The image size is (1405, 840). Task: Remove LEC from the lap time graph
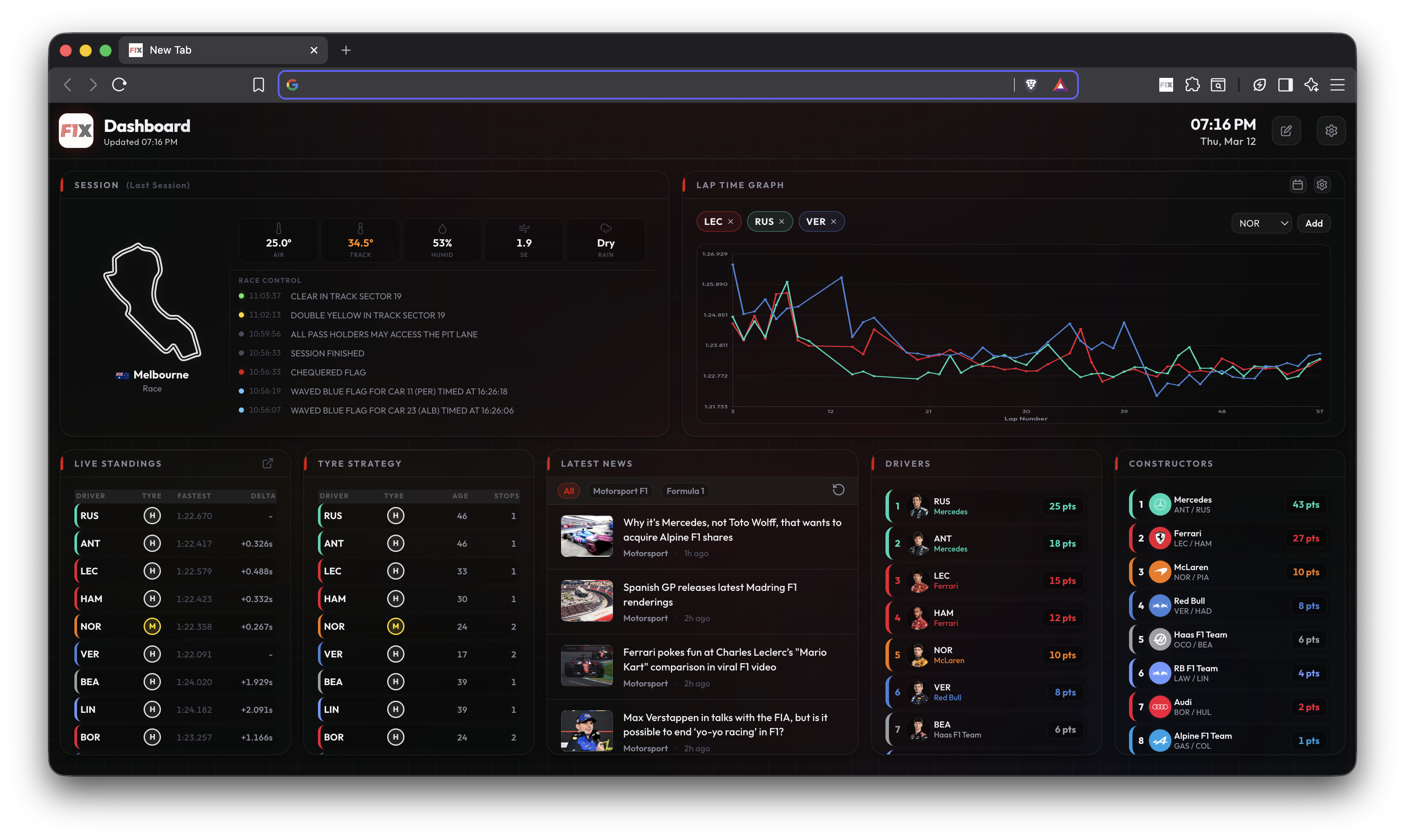pyautogui.click(x=731, y=221)
